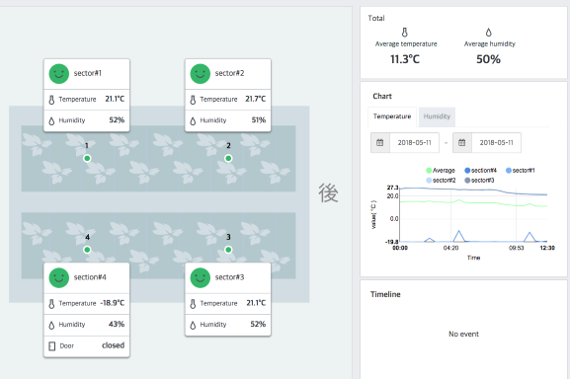Select the Temperature chart tab
Viewport: 570px width, 379px height.
(x=392, y=117)
